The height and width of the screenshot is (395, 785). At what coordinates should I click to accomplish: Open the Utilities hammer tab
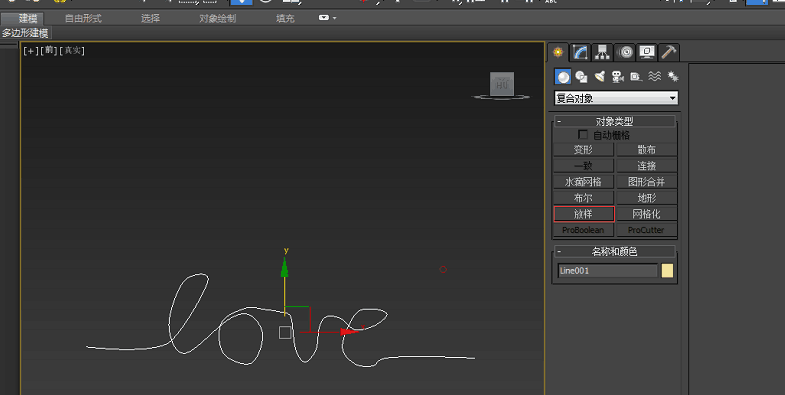pos(669,52)
